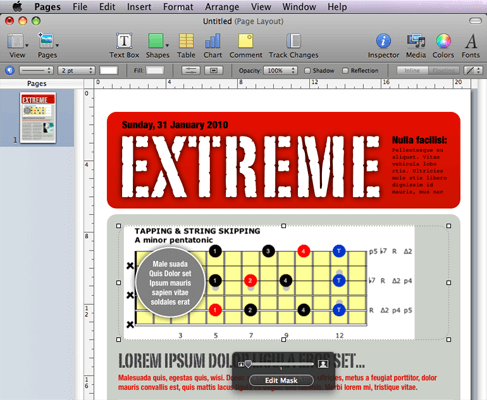
Task: Open the Media browser
Action: coord(416,45)
